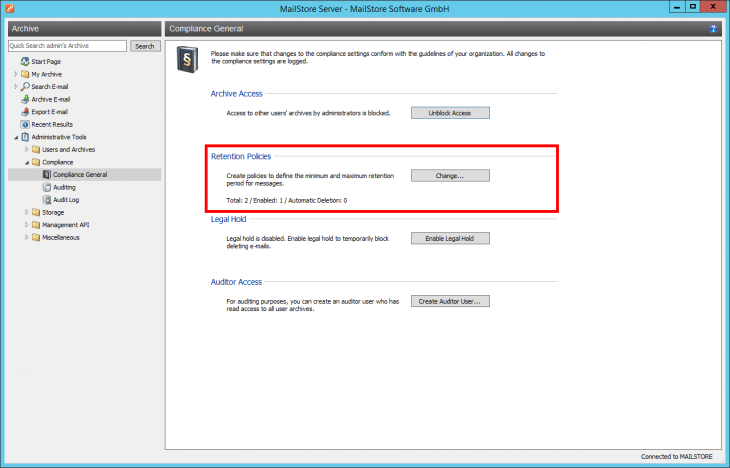
Task: Maximize the MailStore Server window
Action: [693, 7]
